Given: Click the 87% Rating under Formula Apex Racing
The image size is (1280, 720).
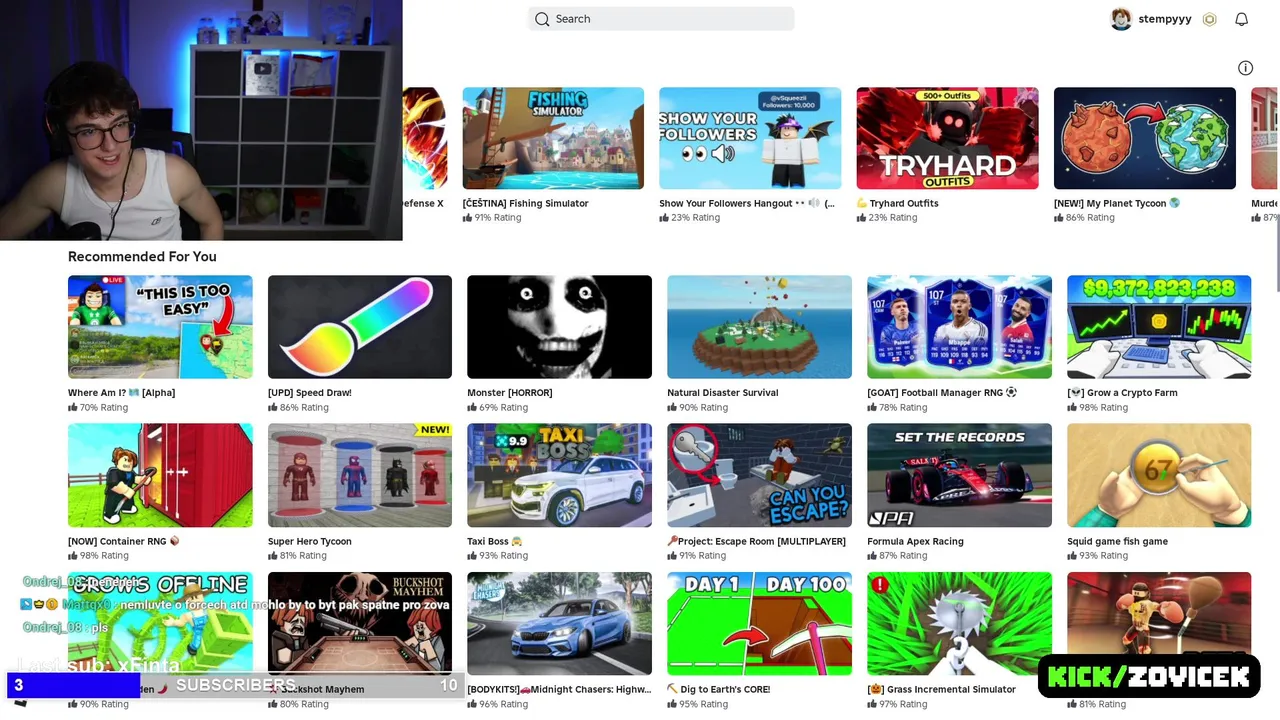Looking at the screenshot, I should coord(897,555).
